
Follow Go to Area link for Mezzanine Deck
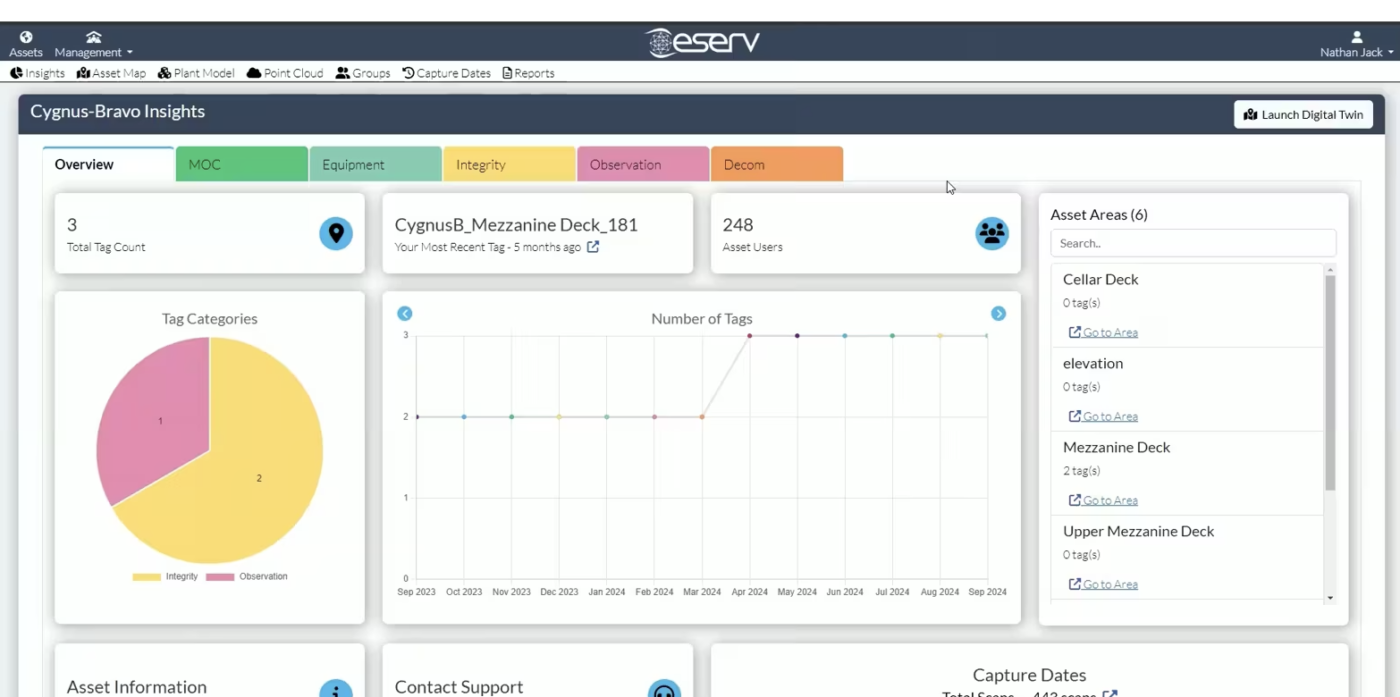point(1104,500)
